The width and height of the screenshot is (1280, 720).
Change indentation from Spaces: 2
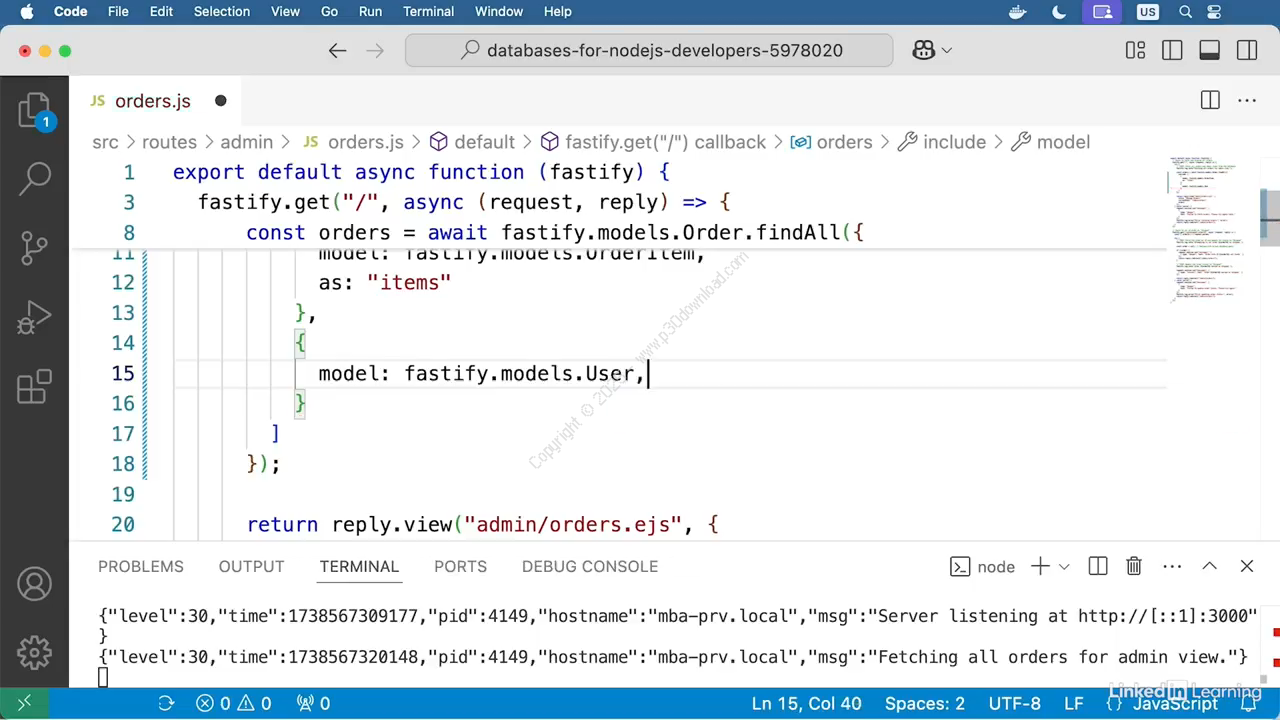[925, 703]
